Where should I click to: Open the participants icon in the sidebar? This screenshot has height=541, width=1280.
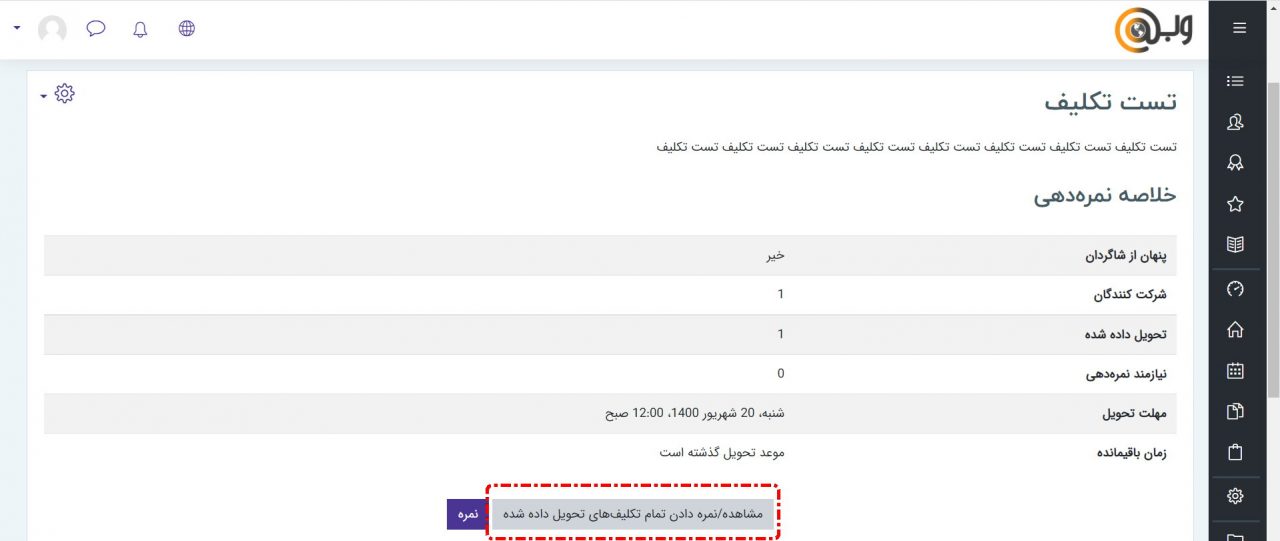pyautogui.click(x=1235, y=122)
